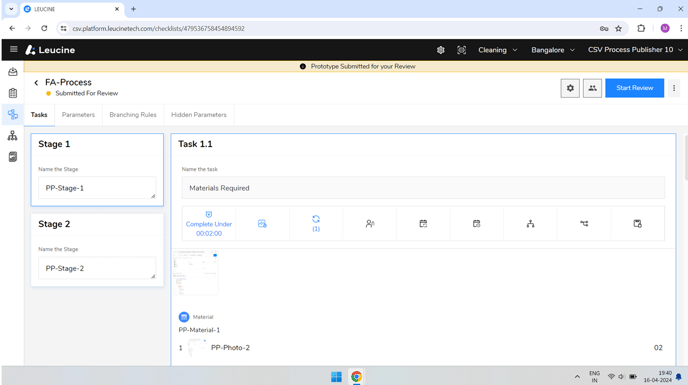
Task: Click the Chrome taskbar icon
Action: 356,377
